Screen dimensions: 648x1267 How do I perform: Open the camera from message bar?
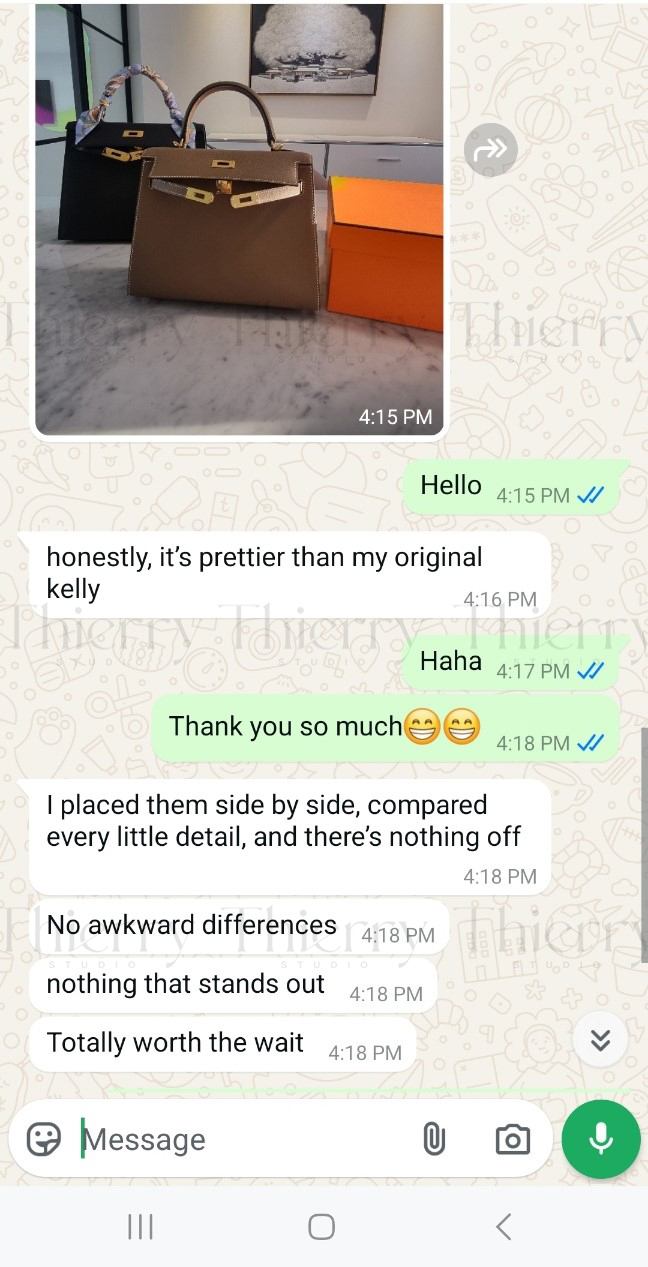512,1139
